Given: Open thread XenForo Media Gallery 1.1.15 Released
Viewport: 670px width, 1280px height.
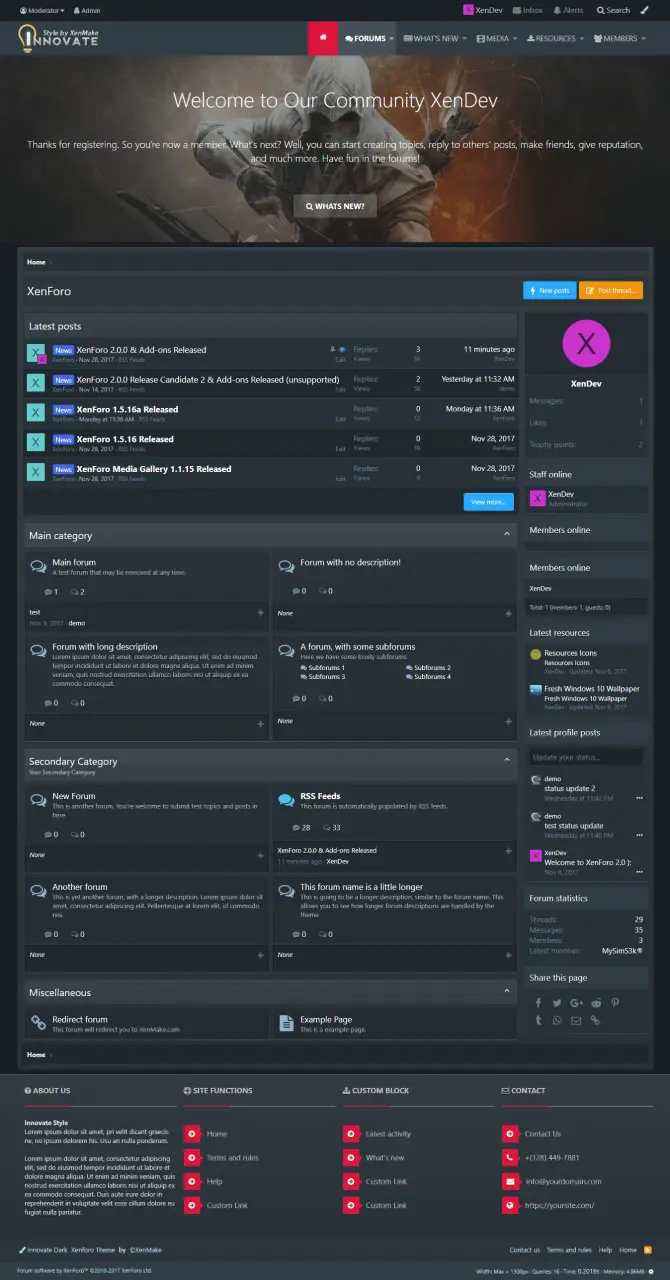Looking at the screenshot, I should click(153, 468).
